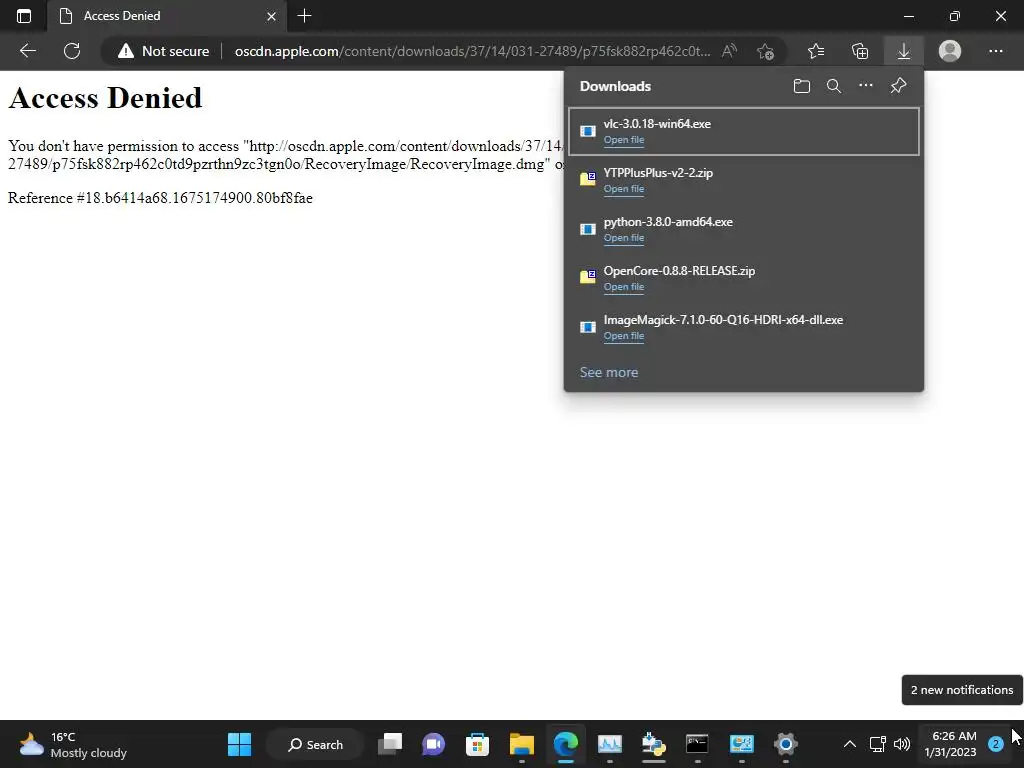1024x768 pixels.
Task: Open Read aloud icon in address bar
Action: 729,51
